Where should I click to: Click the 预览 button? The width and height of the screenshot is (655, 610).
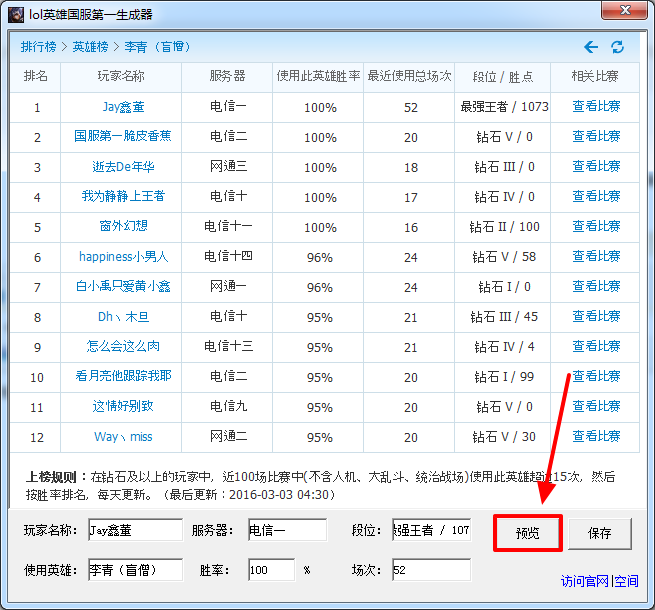pyautogui.click(x=527, y=533)
